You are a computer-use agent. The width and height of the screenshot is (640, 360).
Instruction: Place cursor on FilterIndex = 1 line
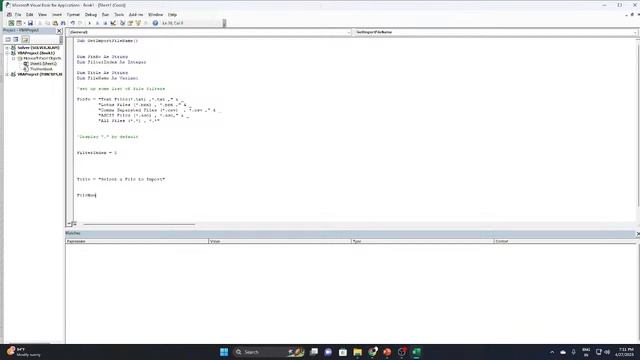coord(97,153)
